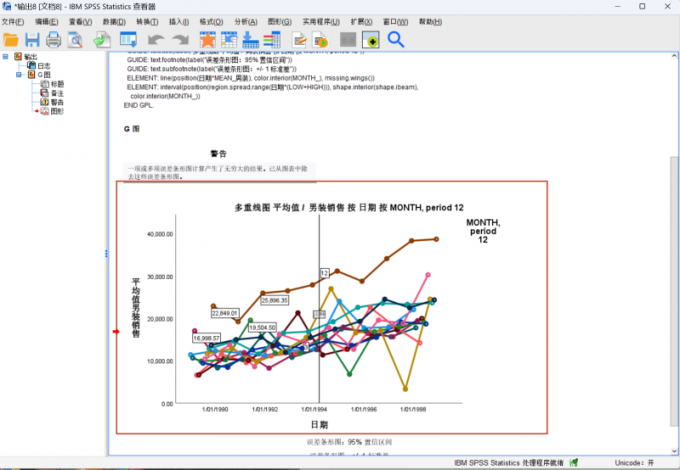Click the Go to Data star icon
680x470 pixels.
click(208, 40)
